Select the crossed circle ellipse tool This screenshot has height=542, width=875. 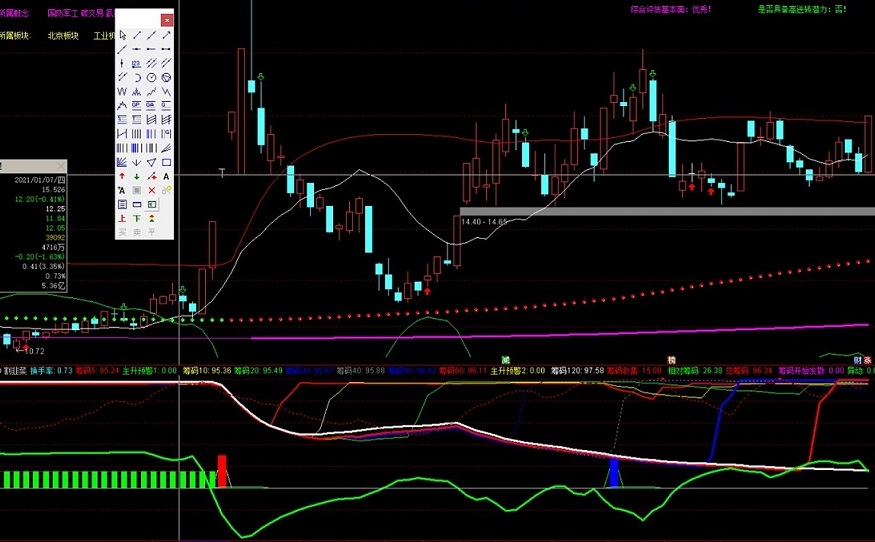(166, 77)
